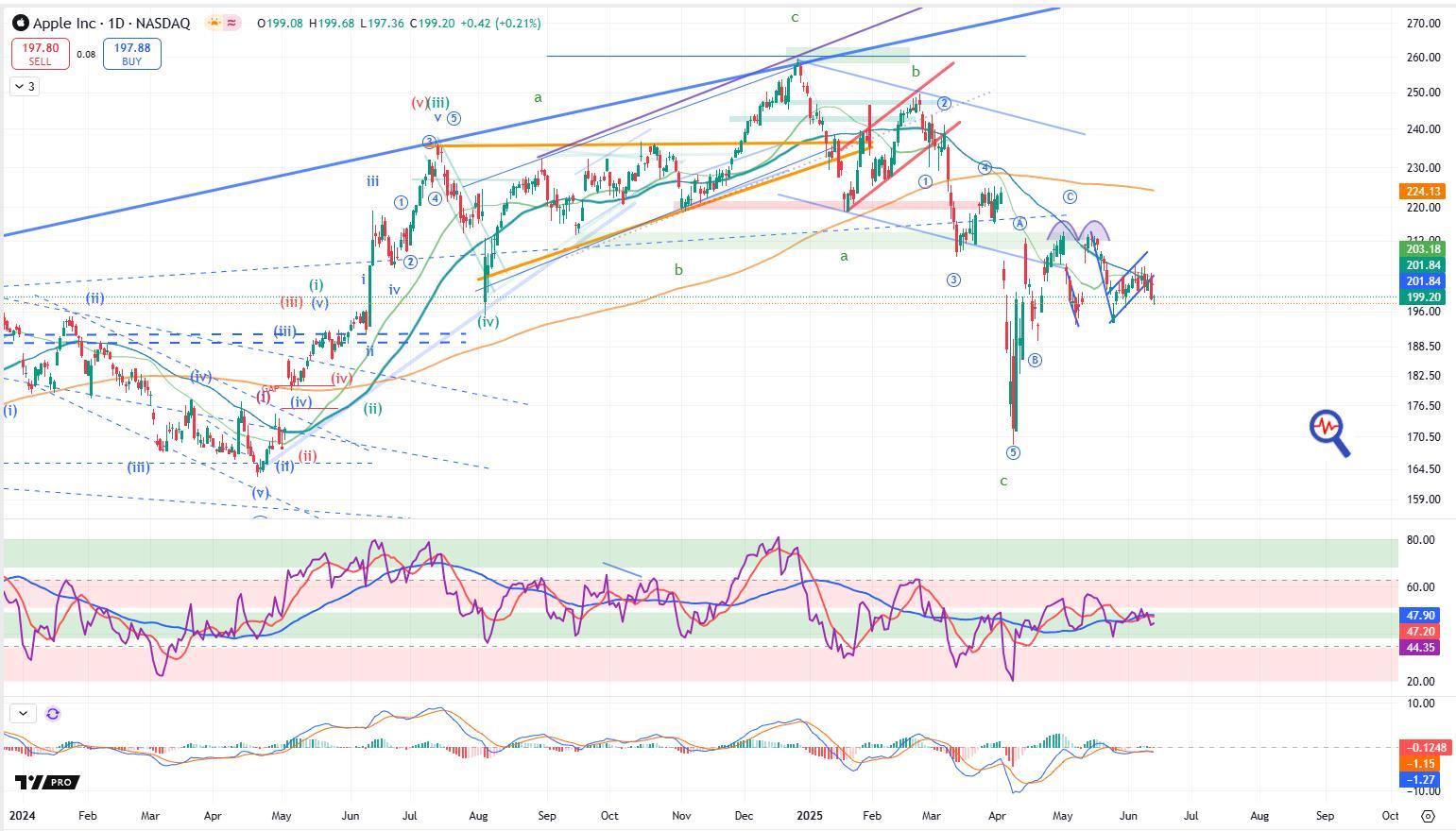The height and width of the screenshot is (831, 1456).
Task: Click the Apple Inc 1D NASDAQ title
Action: click(x=111, y=23)
